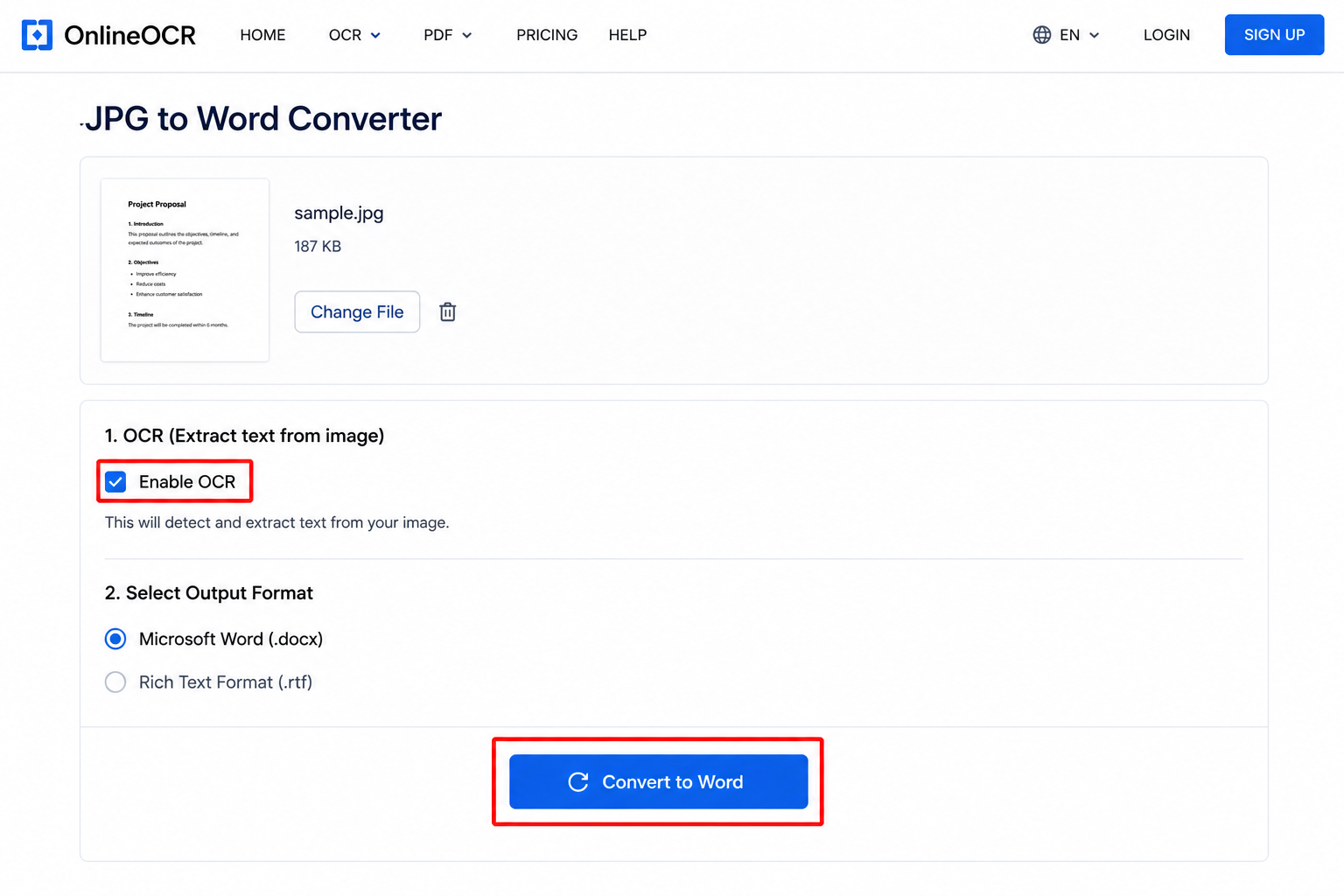Screen dimensions: 1344x896
Task: Open the Project Proposal document thumbnail
Action: [x=185, y=269]
